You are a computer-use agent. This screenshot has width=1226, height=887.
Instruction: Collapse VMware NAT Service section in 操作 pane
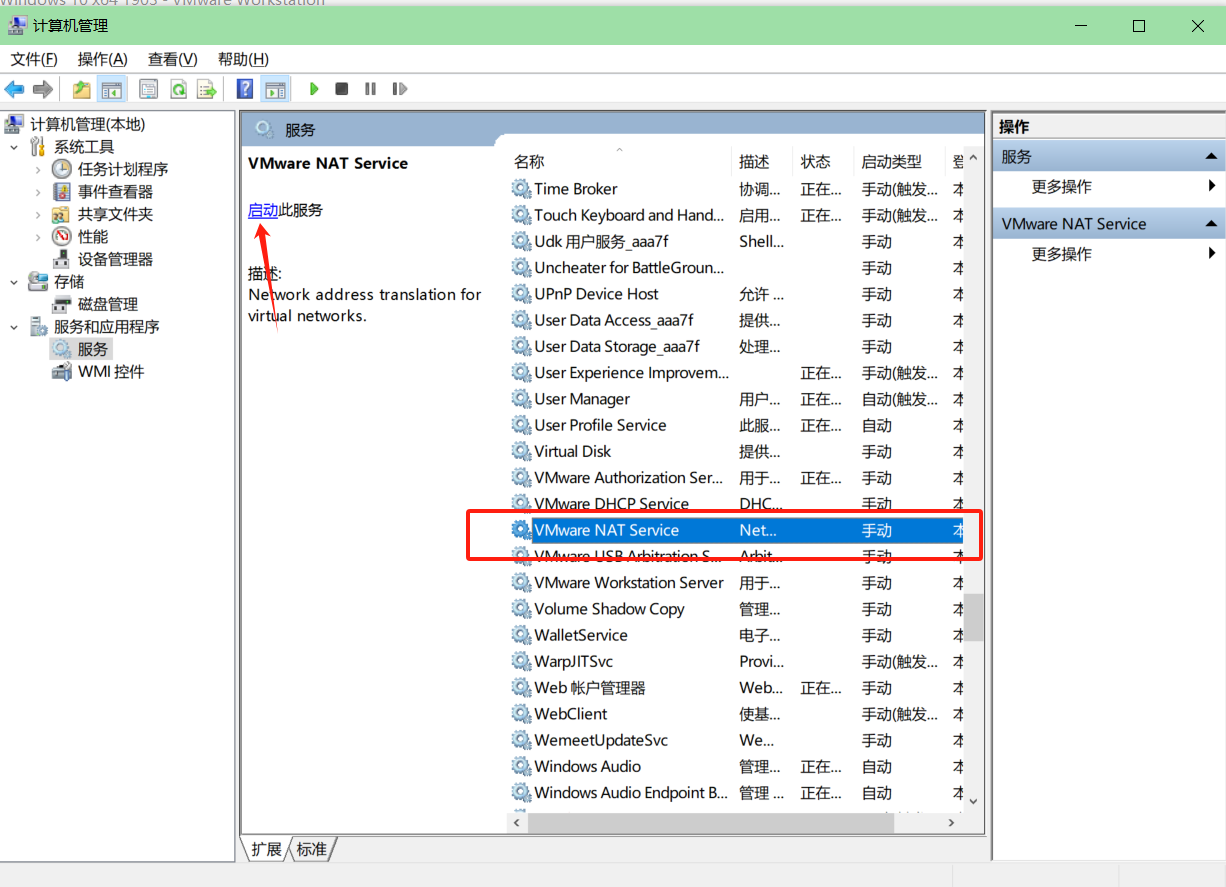click(1212, 224)
